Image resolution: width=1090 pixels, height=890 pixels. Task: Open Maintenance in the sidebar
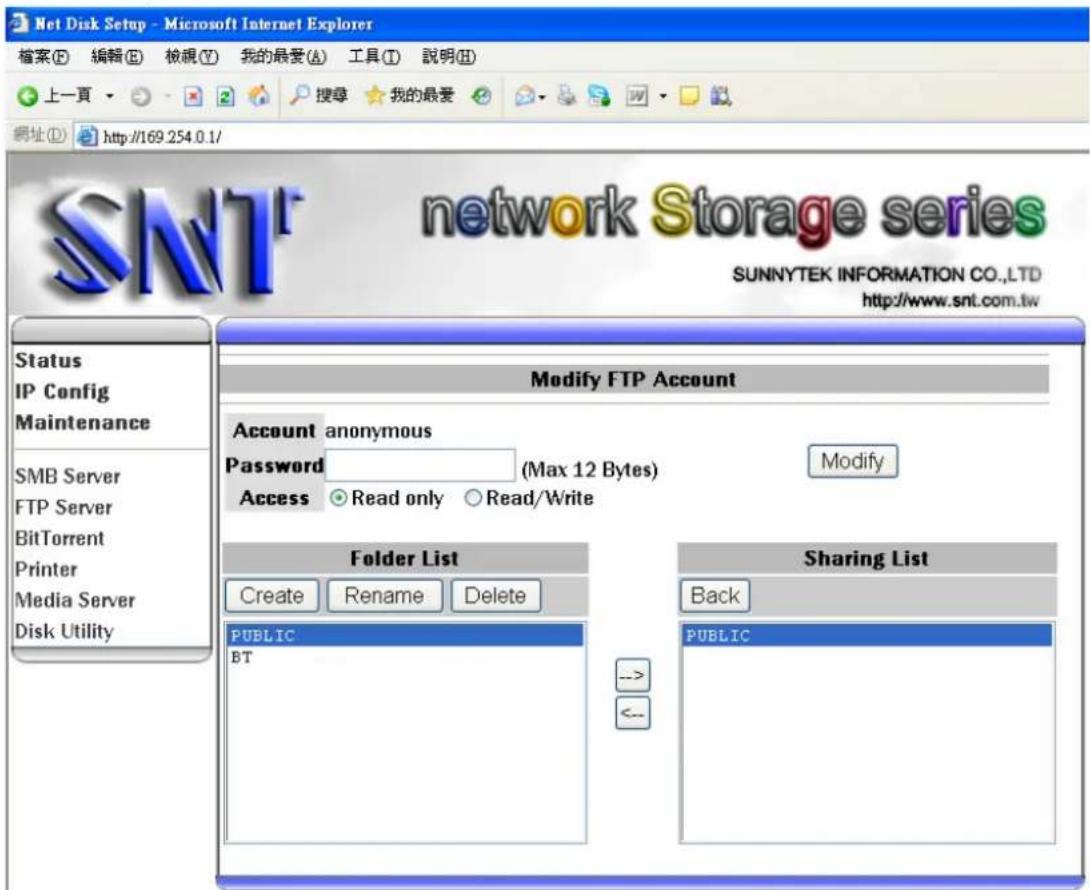pyautogui.click(x=83, y=422)
